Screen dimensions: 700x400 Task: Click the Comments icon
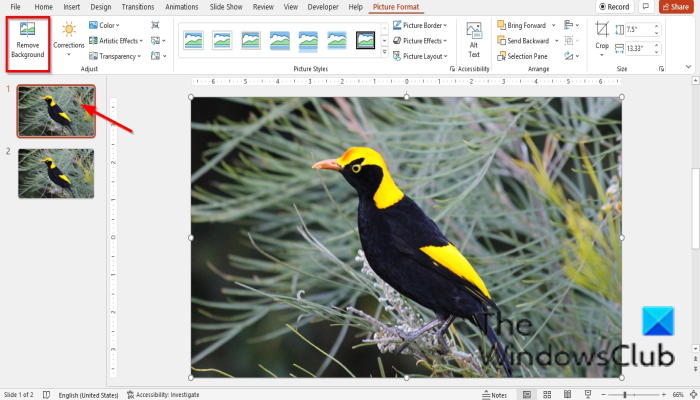coord(645,7)
